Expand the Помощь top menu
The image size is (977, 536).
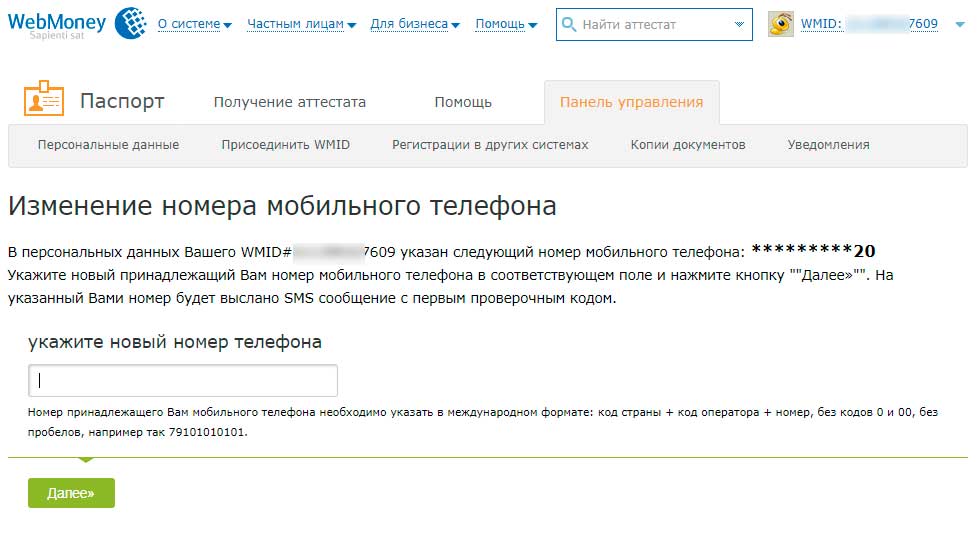click(x=506, y=24)
